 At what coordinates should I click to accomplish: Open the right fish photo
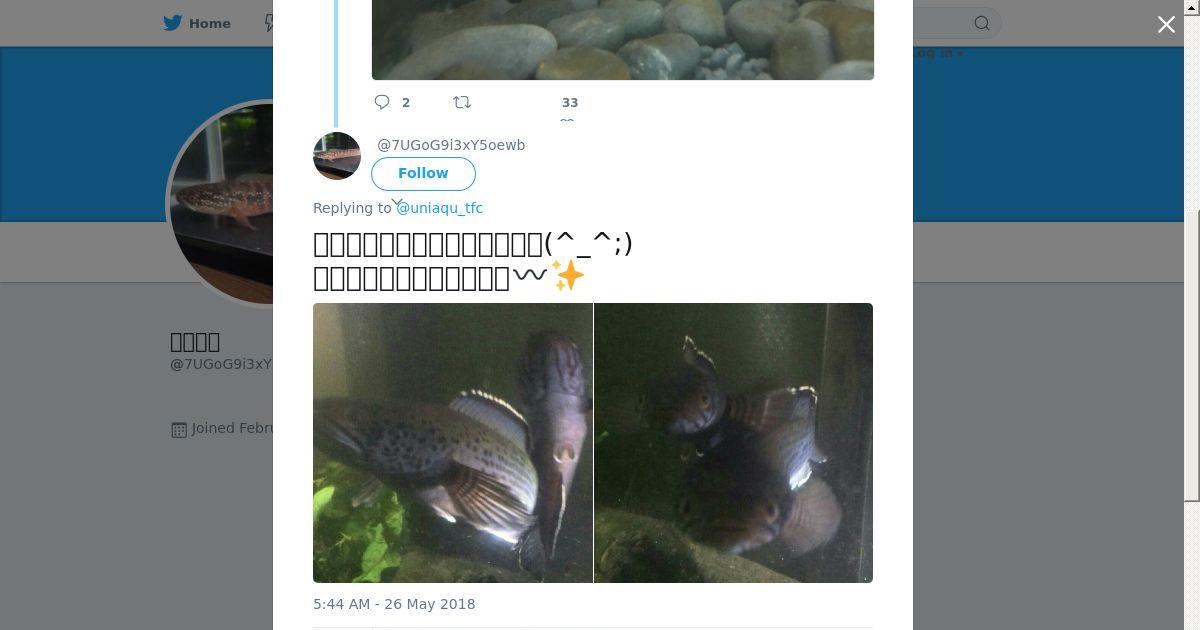pos(733,442)
